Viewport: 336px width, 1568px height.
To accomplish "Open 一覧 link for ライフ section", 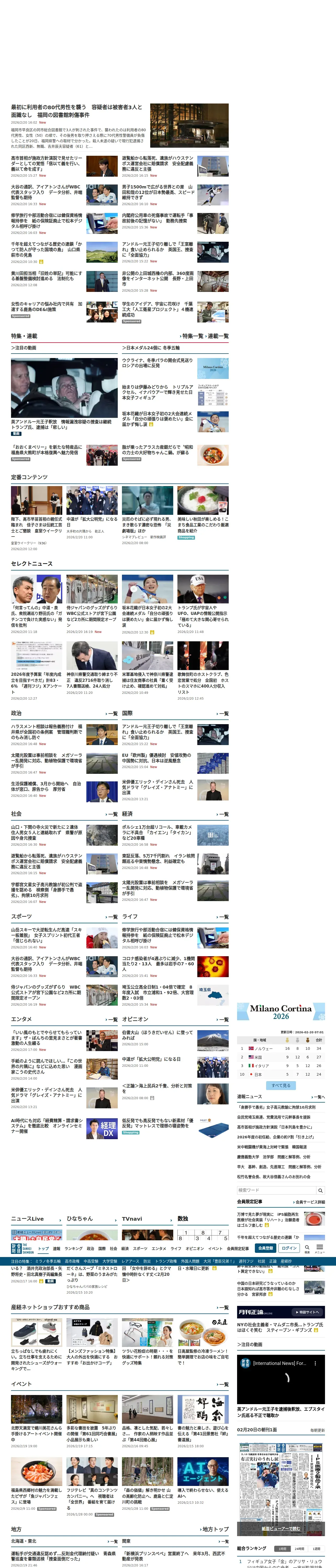I will (223, 917).
